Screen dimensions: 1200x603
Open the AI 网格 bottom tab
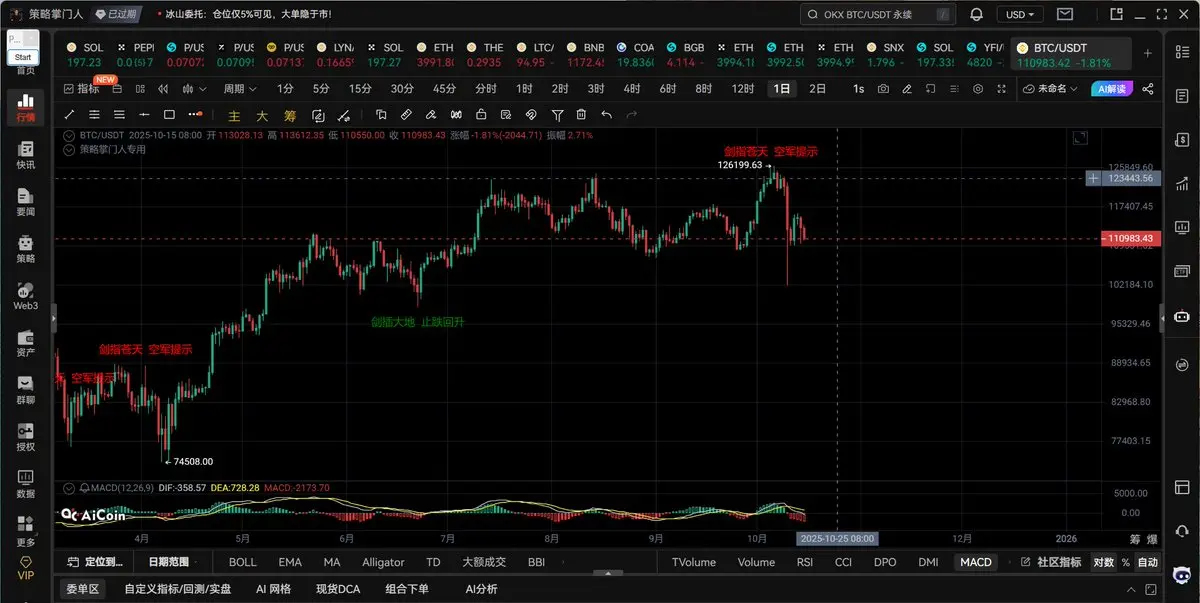click(273, 589)
